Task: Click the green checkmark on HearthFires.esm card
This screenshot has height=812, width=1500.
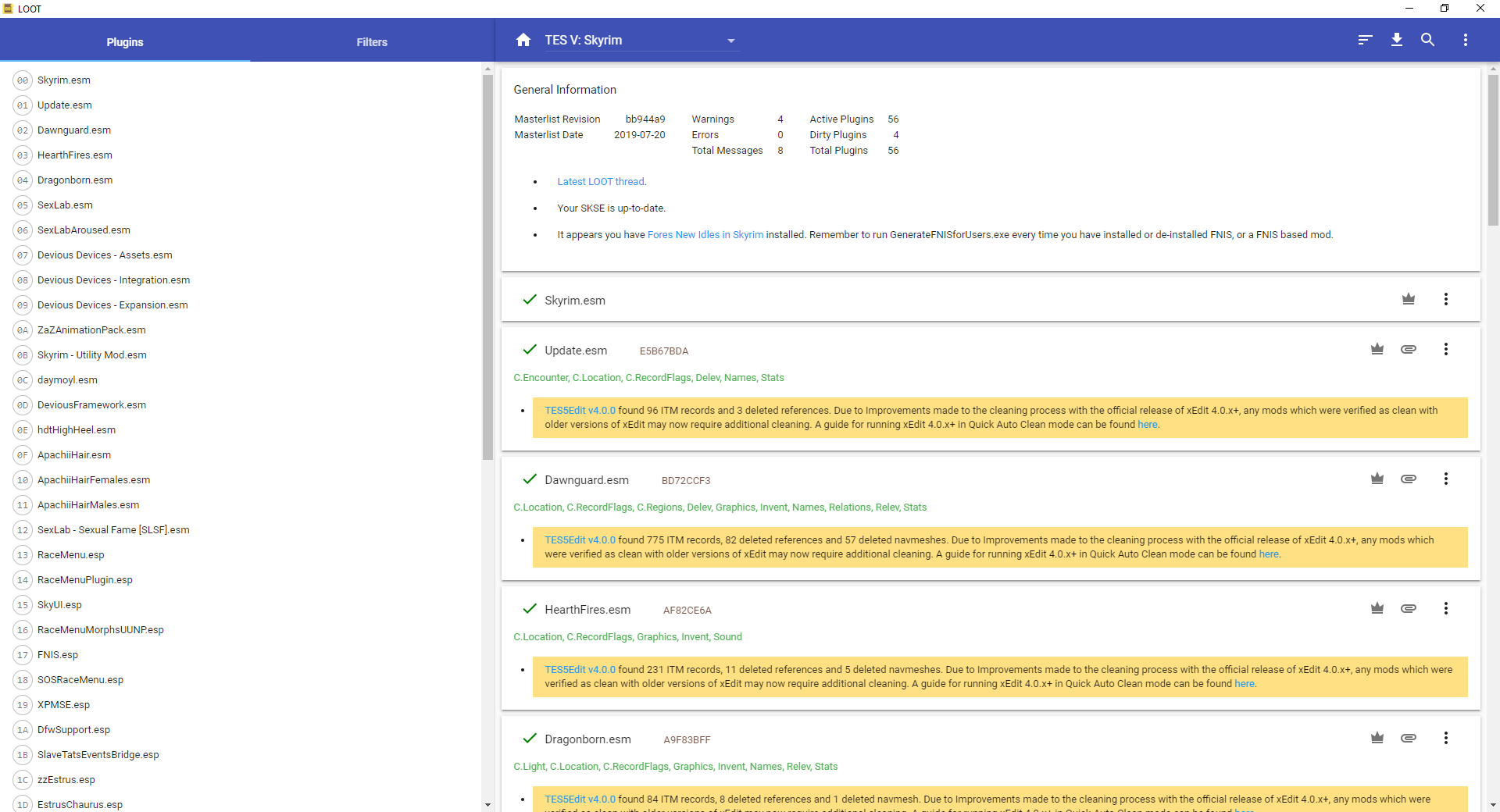Action: 530,609
